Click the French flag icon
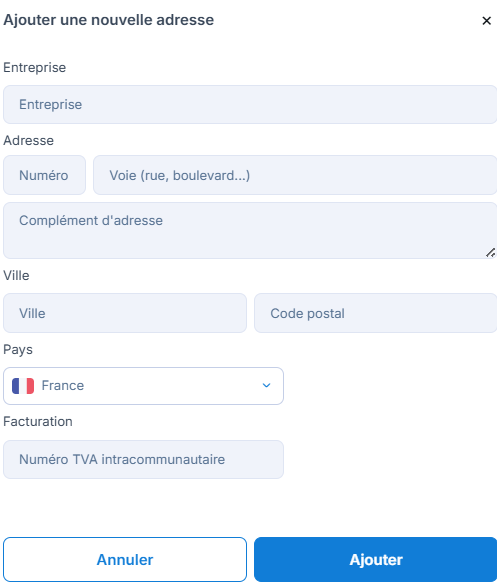The image size is (497, 585). coord(23,386)
